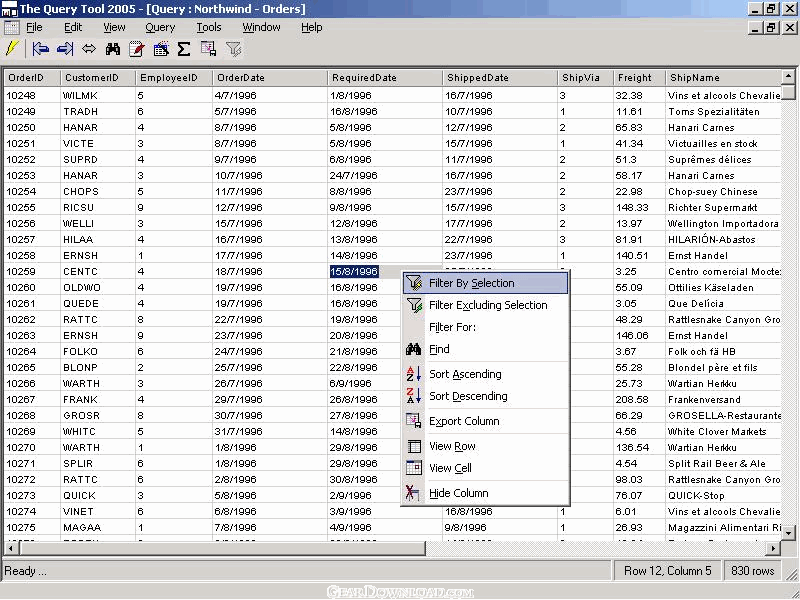Choose Export Column in context menu

pyautogui.click(x=485, y=421)
